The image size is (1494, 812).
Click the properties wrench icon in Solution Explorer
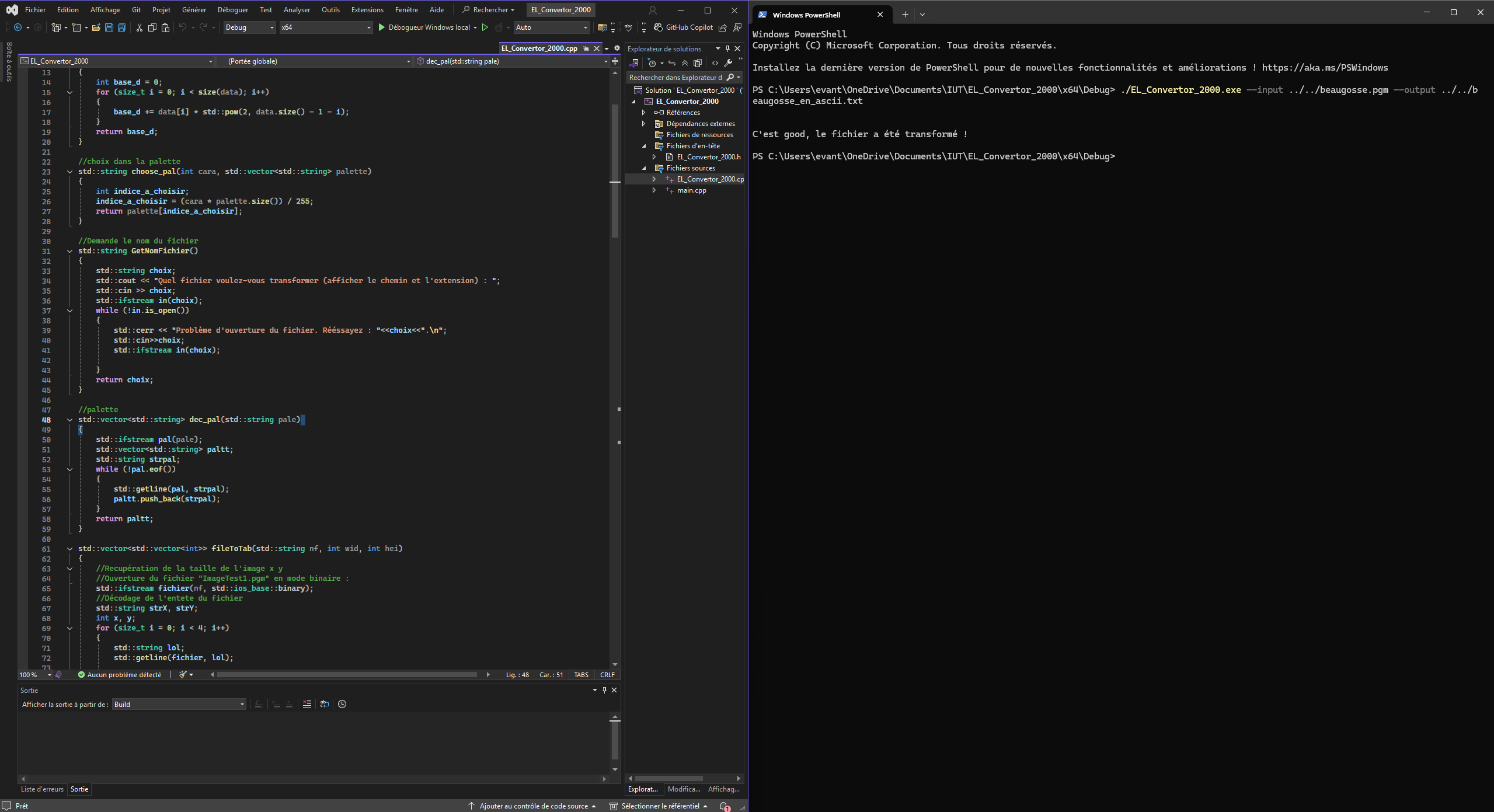(x=728, y=63)
